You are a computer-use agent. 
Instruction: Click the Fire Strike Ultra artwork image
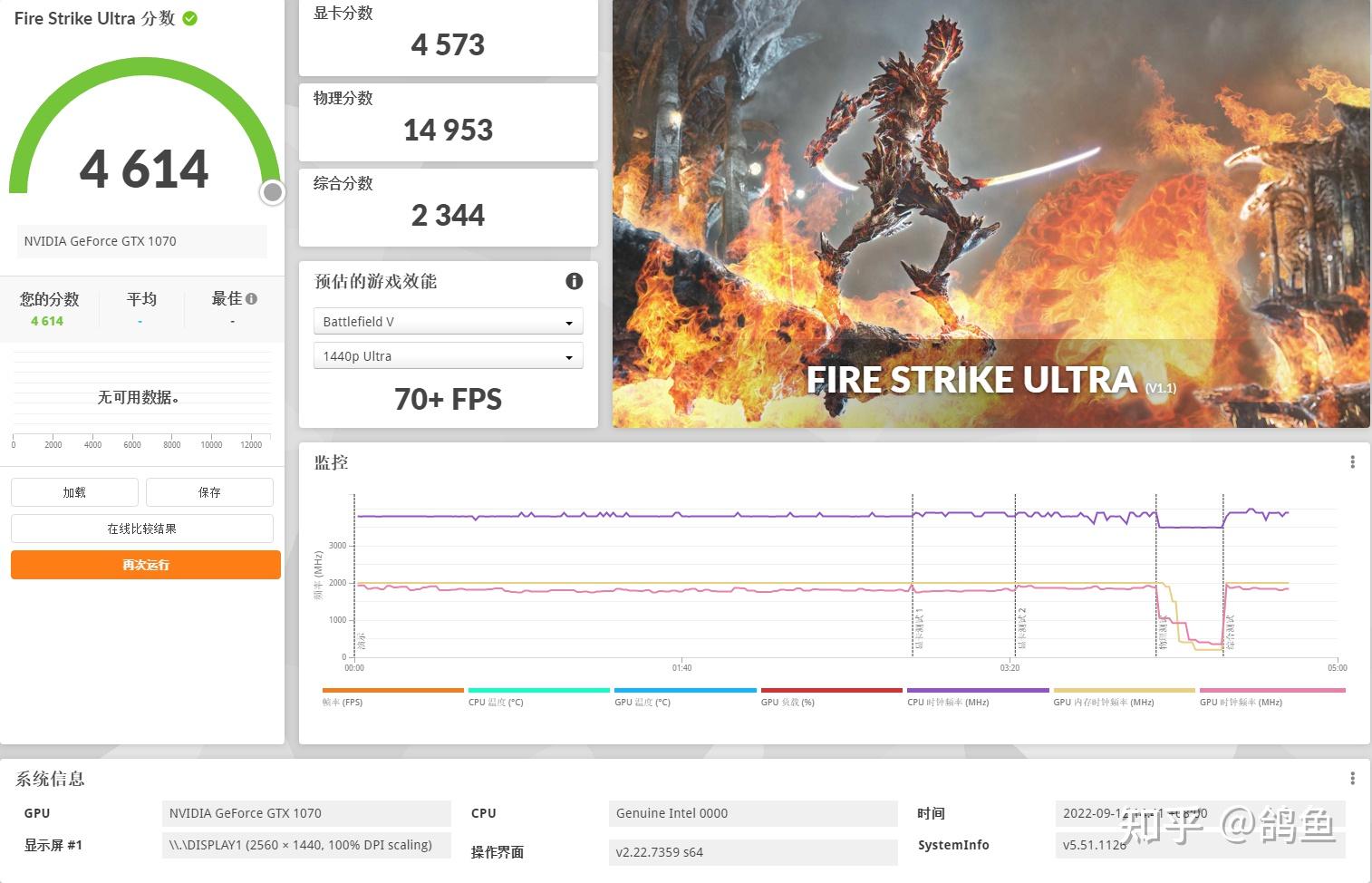(x=990, y=214)
